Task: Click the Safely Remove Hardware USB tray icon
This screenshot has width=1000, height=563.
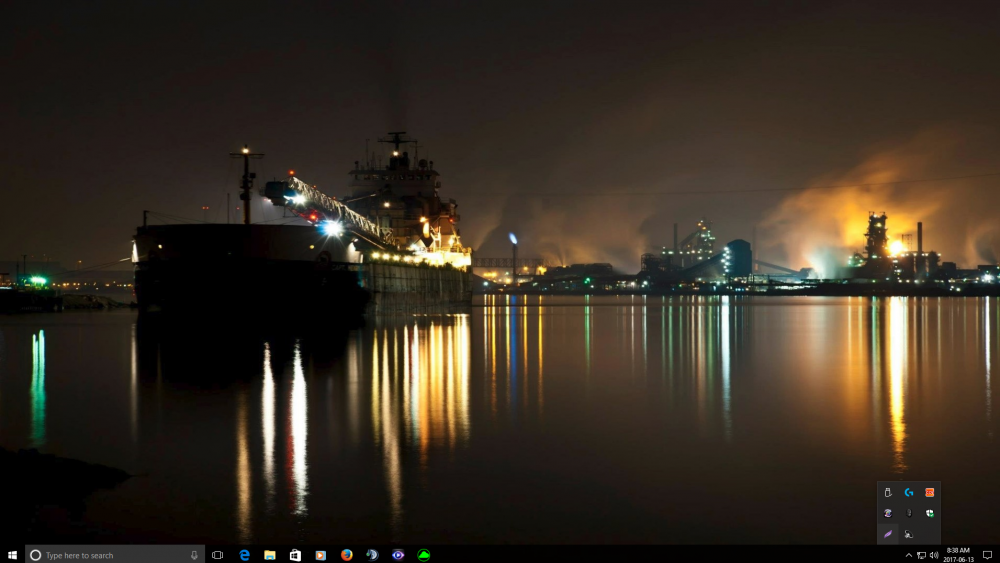Action: (887, 492)
